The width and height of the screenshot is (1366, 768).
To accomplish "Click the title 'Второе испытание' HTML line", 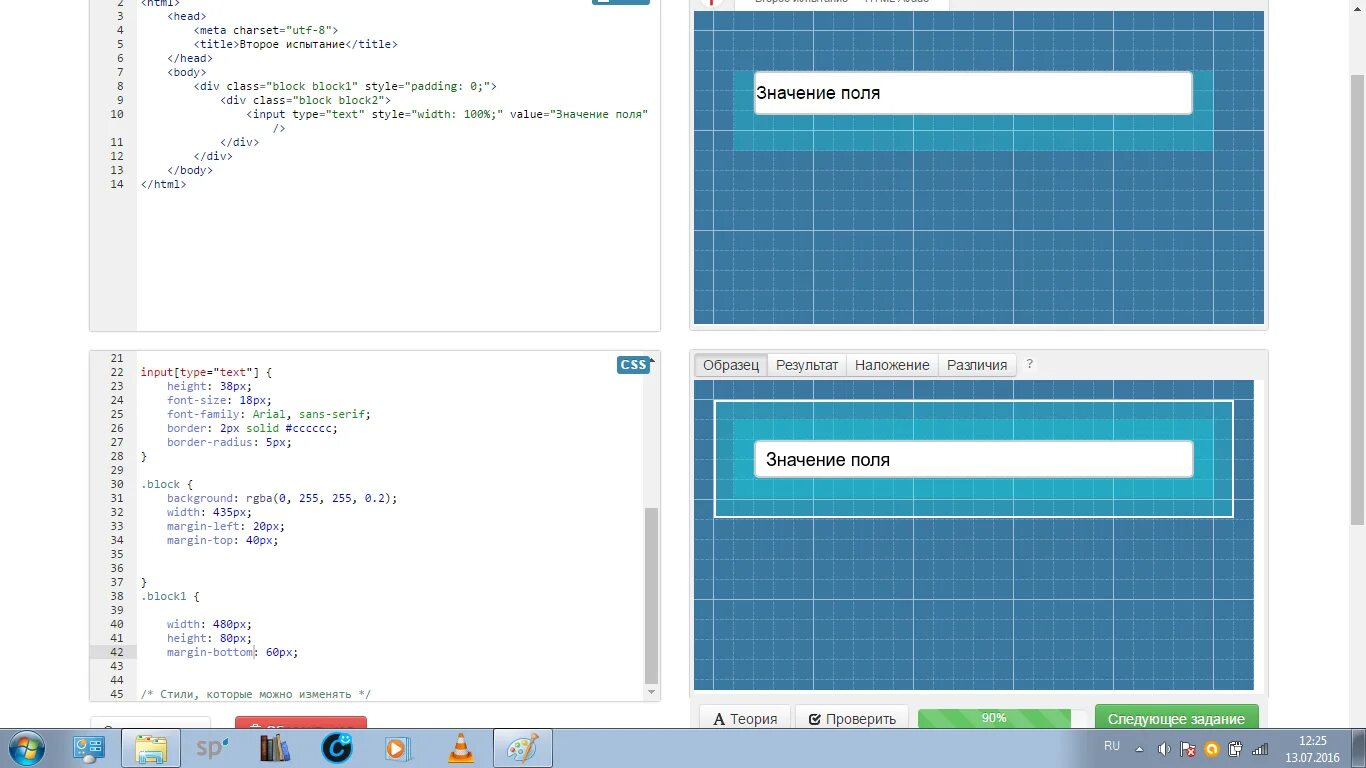I will [296, 44].
